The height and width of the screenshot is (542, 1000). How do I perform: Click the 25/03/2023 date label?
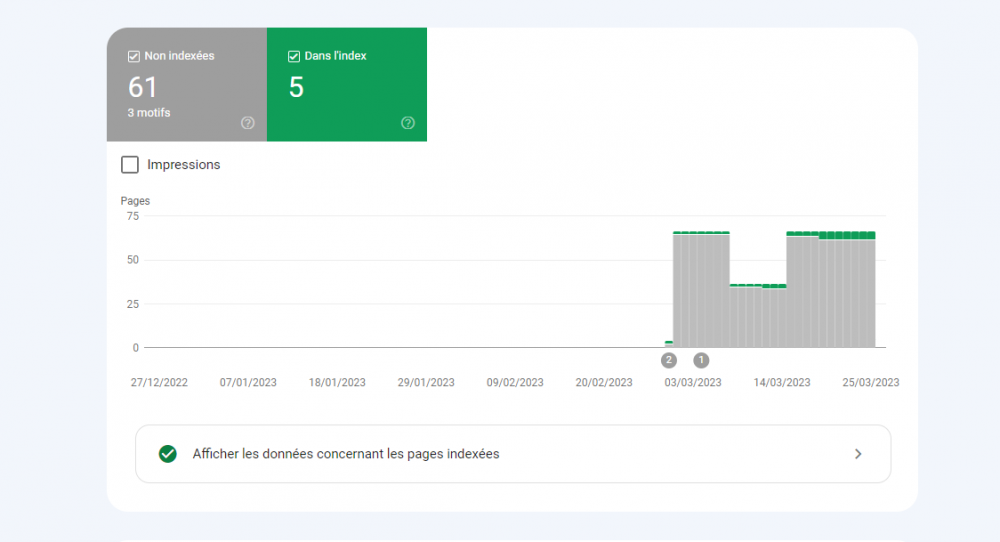click(x=871, y=383)
